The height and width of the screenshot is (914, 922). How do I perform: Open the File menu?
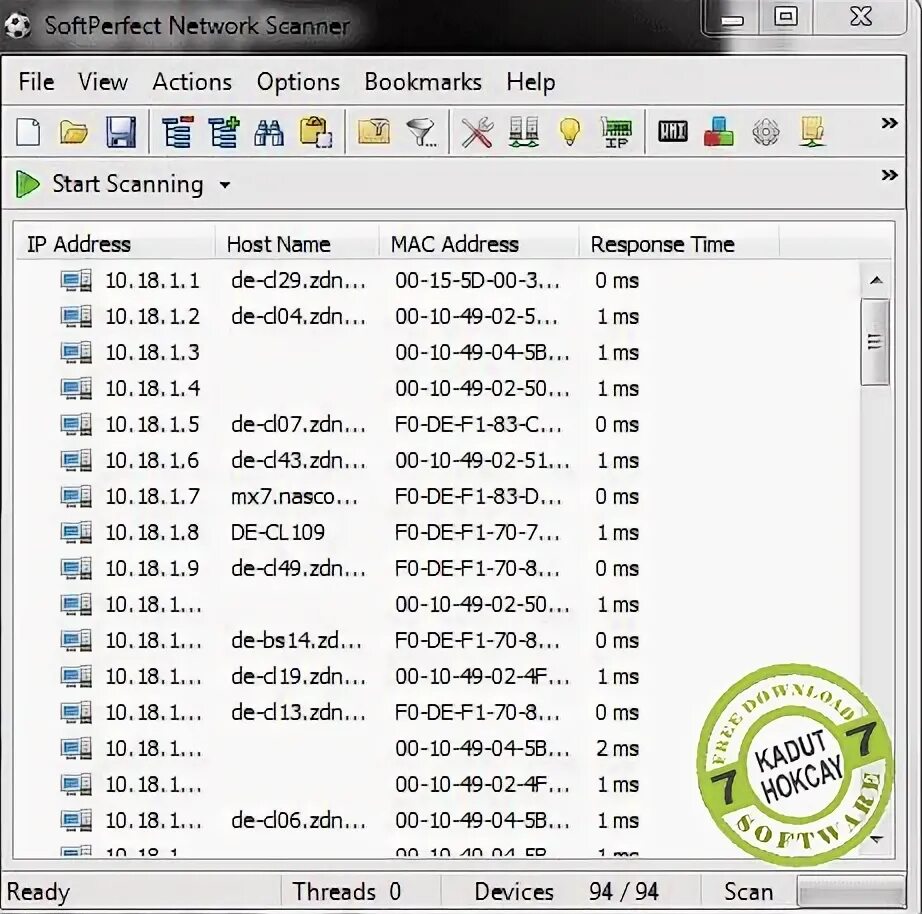pyautogui.click(x=36, y=82)
